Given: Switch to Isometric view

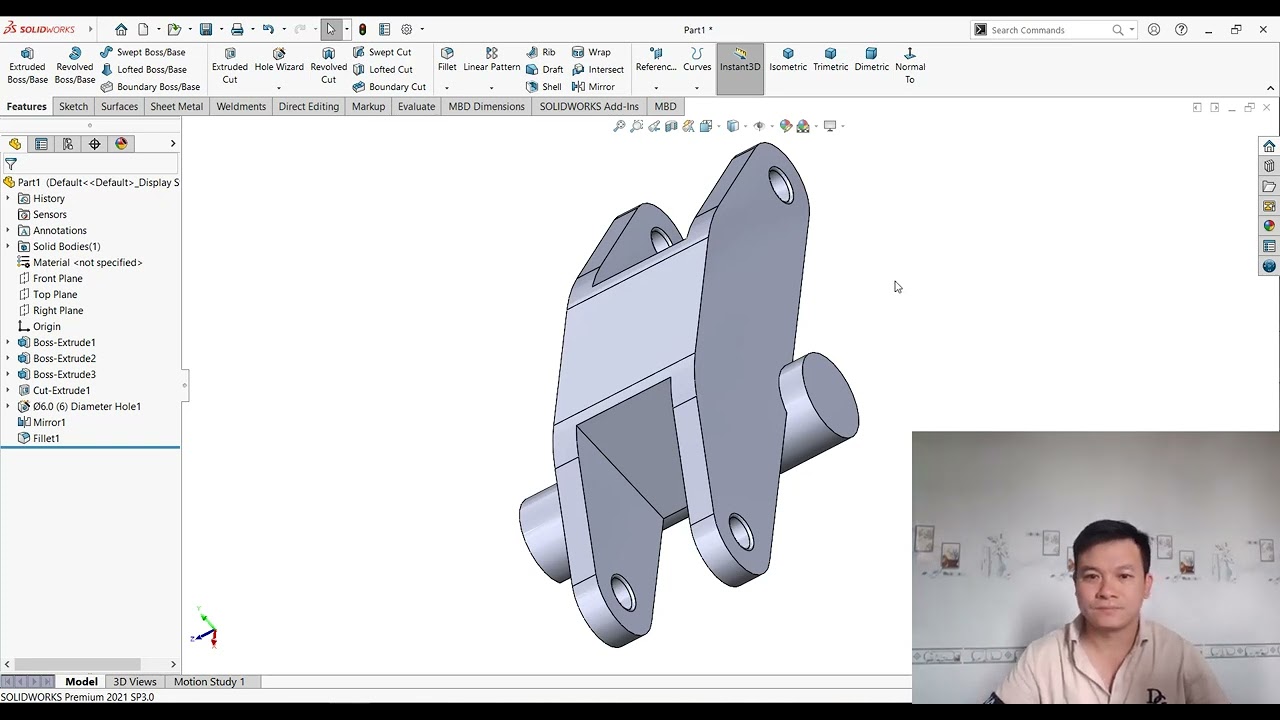Looking at the screenshot, I should click(788, 60).
